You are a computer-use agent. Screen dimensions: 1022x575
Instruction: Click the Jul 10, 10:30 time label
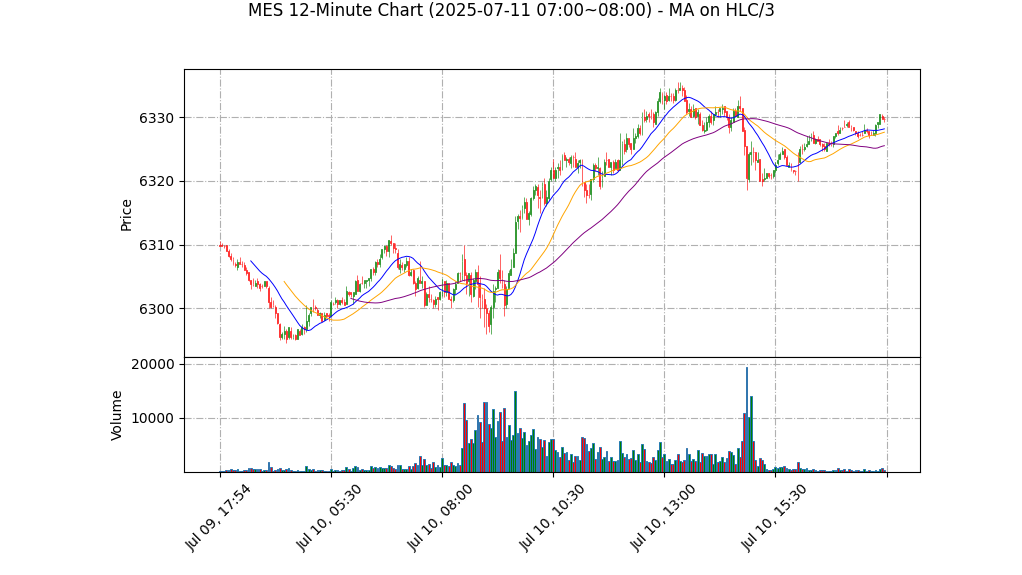pos(551,518)
